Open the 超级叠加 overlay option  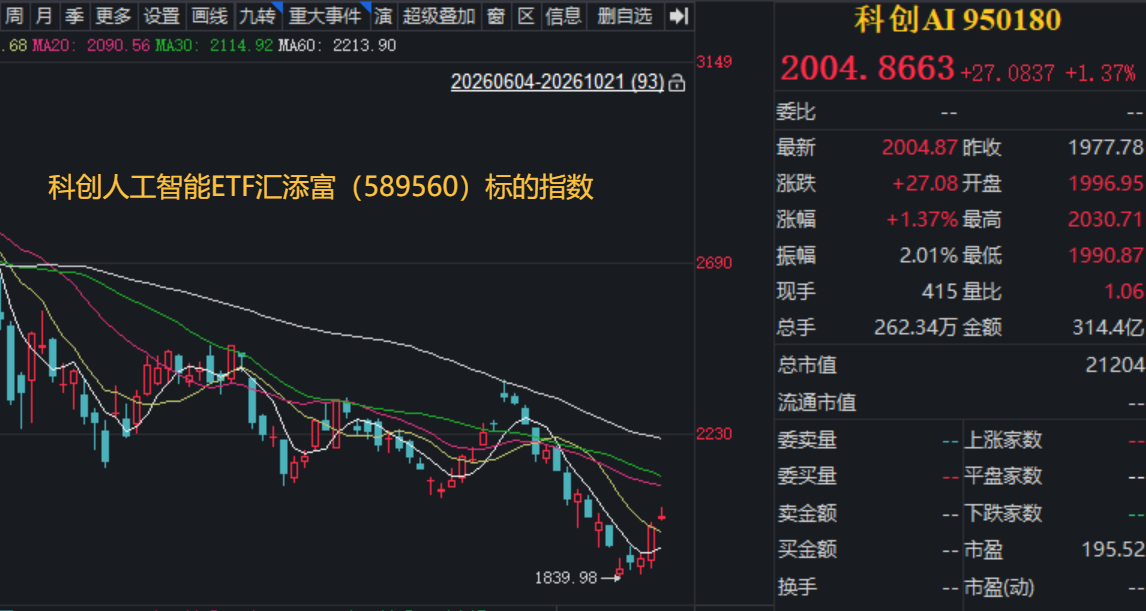(x=439, y=15)
